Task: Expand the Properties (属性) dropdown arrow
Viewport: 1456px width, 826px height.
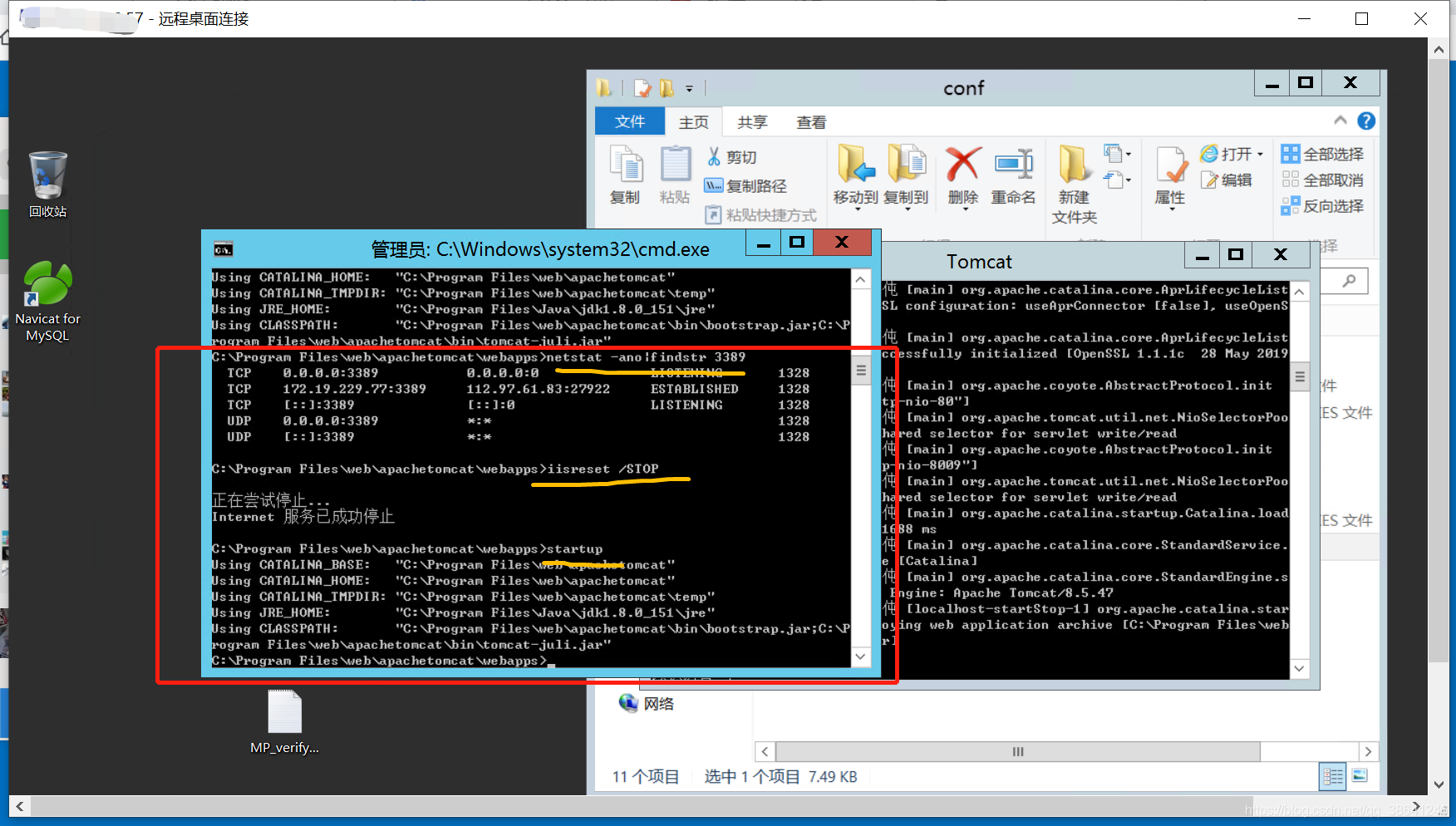Action: pyautogui.click(x=1172, y=209)
